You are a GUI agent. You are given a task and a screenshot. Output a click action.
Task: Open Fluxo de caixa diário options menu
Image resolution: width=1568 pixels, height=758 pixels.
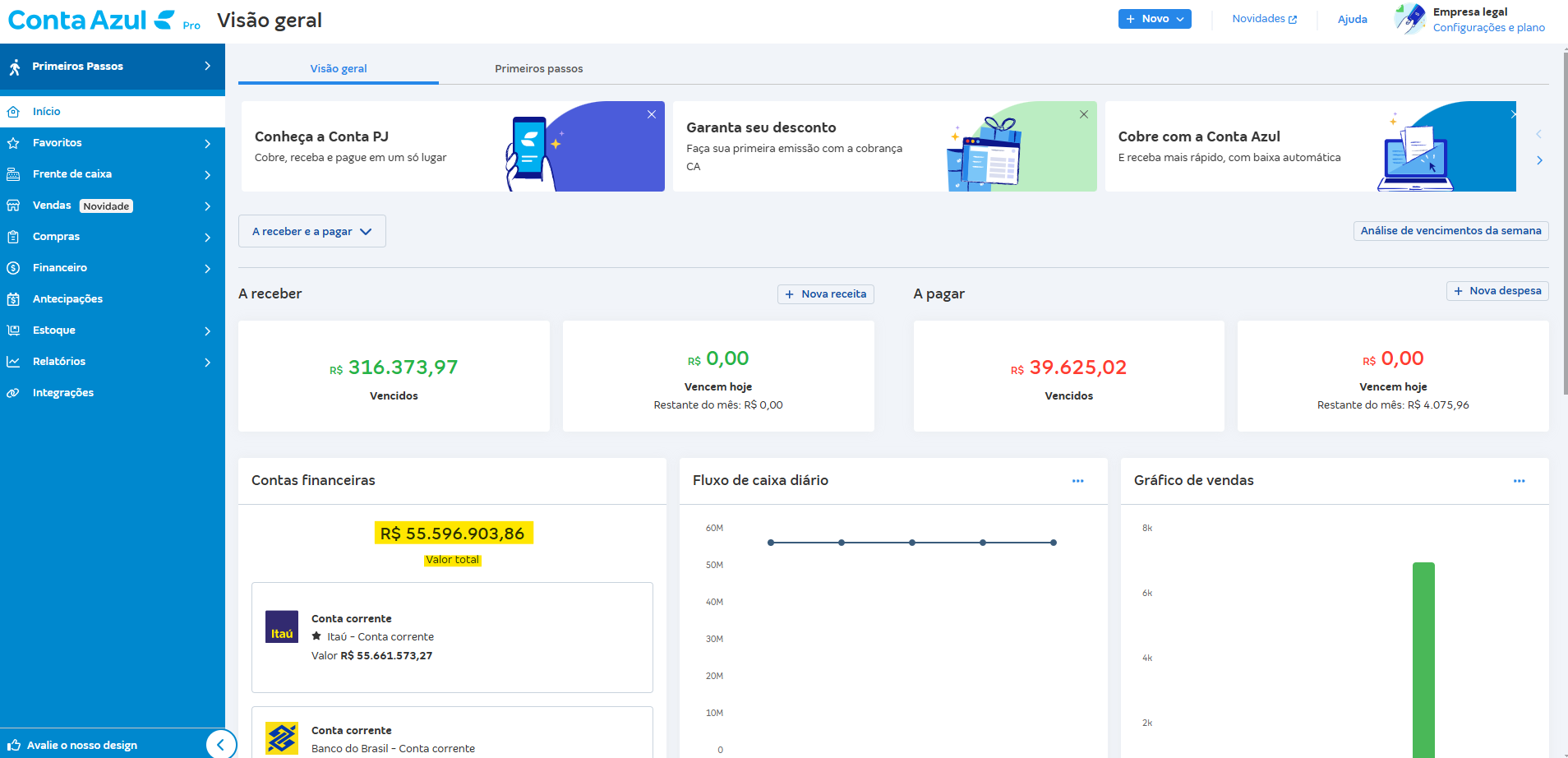1078,481
